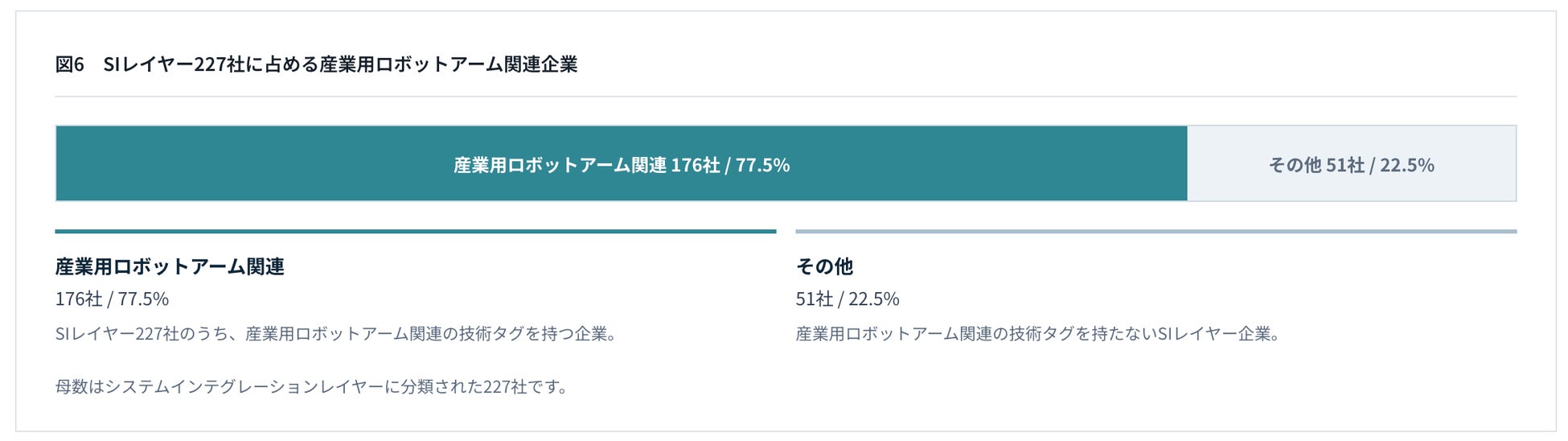Click the description 産業用ロボットアーム関連の技術タグを持たないSIレイヤー企業
Image resolution: width=1568 pixels, height=441 pixels.
tap(1038, 333)
